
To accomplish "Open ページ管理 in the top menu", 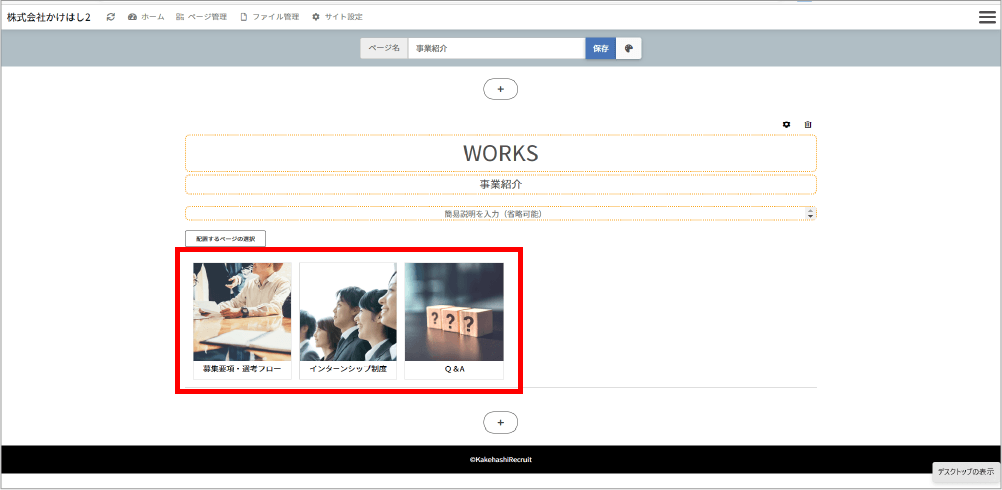I will (201, 17).
